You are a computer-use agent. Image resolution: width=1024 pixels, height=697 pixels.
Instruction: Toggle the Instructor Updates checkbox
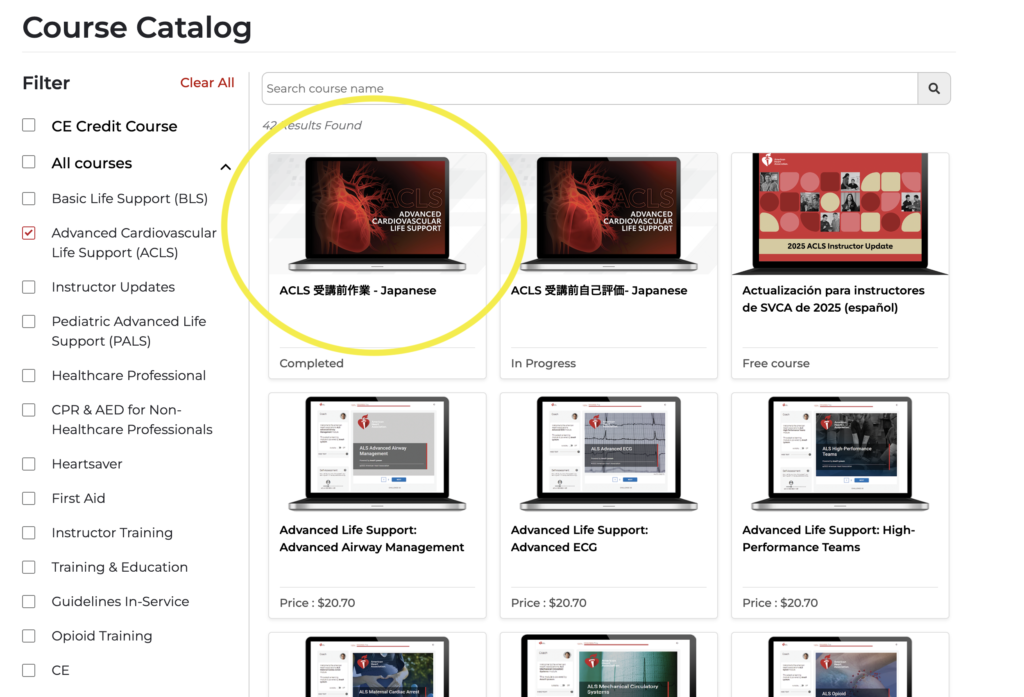[29, 287]
